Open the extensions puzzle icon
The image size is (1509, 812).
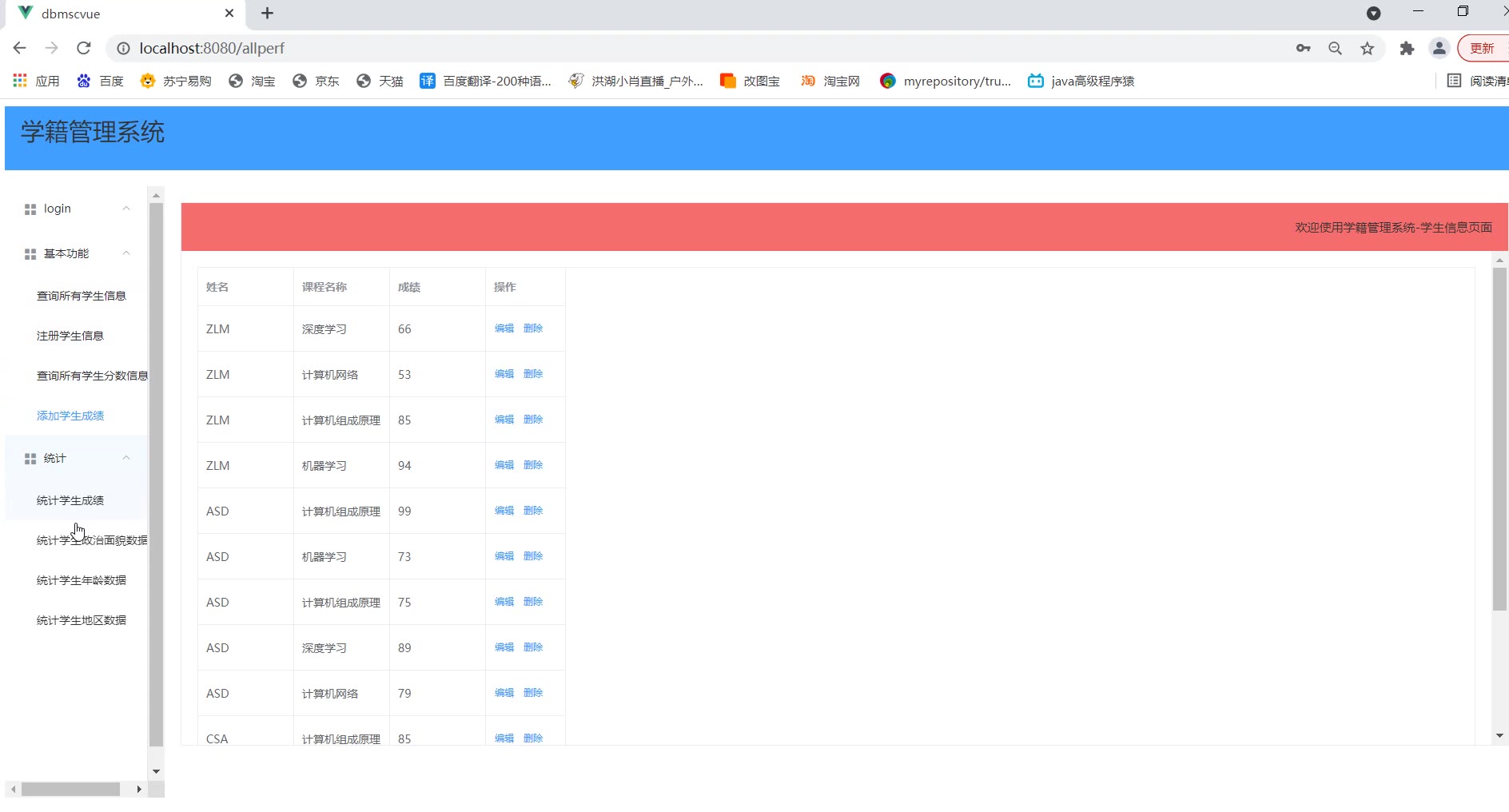coord(1407,48)
